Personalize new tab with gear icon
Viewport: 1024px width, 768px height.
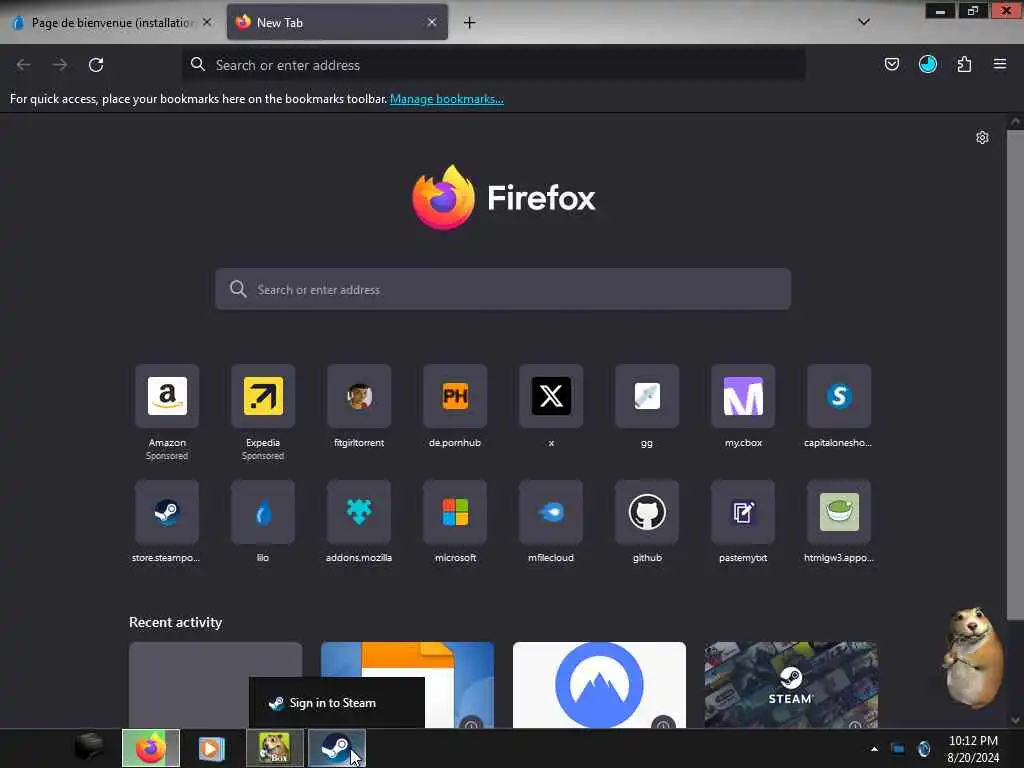982,138
